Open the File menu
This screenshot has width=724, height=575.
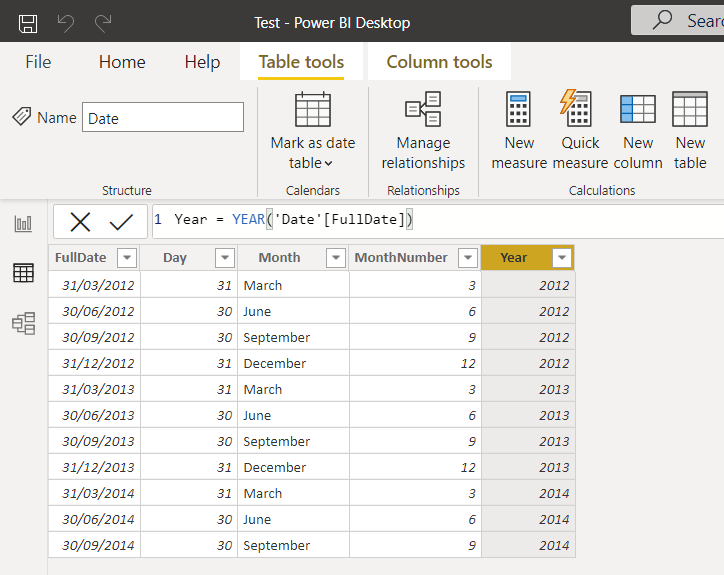coord(38,62)
